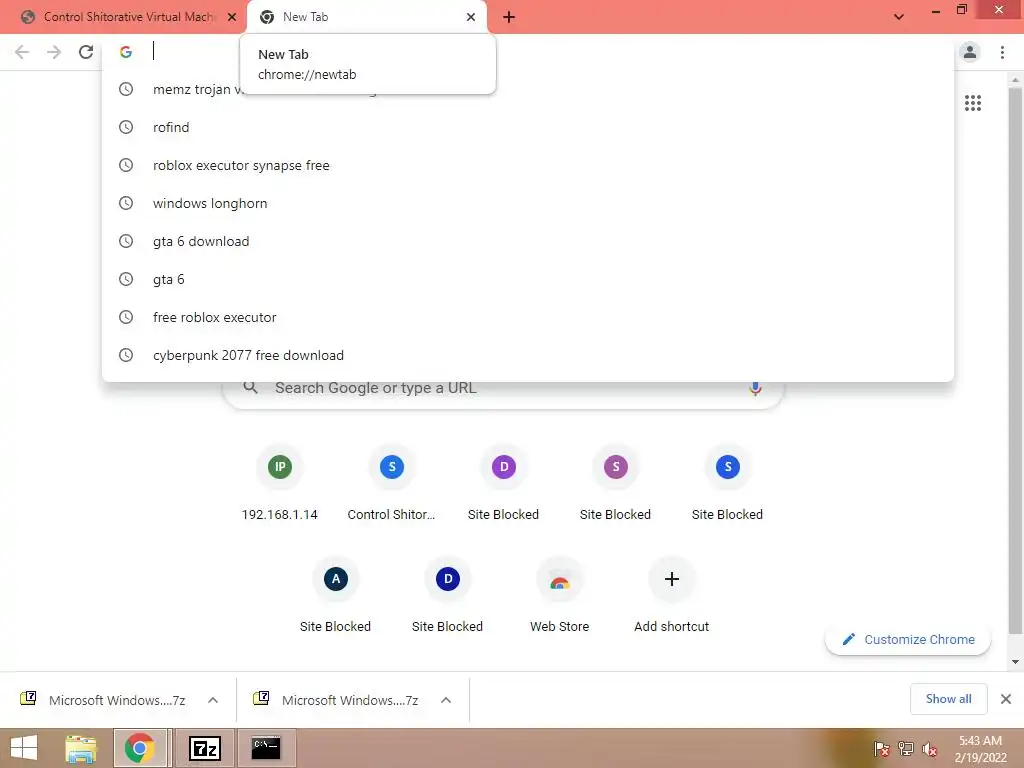The width and height of the screenshot is (1024, 768).
Task: Open new tab with plus button
Action: 509,17
